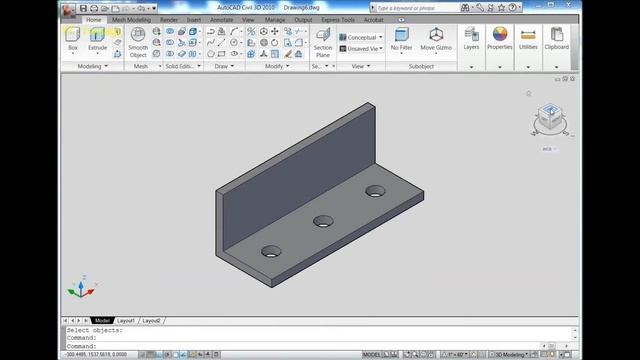The width and height of the screenshot is (640, 360).
Task: Expand the Layers panel arrow
Action: [x=471, y=67]
